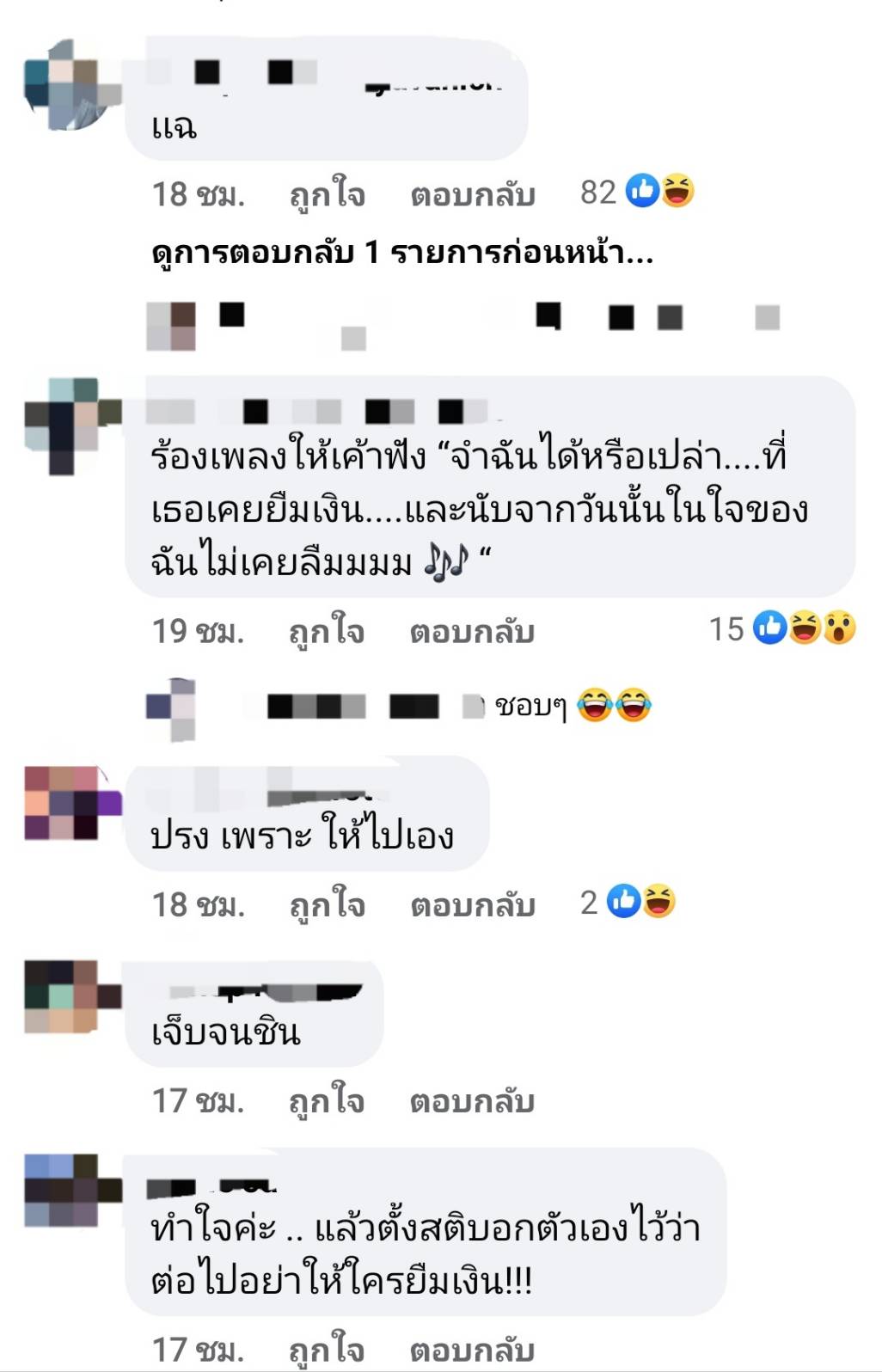Expand 'ดูการตอบกลับ 1 รายการก่อนหน้า' replies
This screenshot has width=882, height=1372.
pos(402,252)
